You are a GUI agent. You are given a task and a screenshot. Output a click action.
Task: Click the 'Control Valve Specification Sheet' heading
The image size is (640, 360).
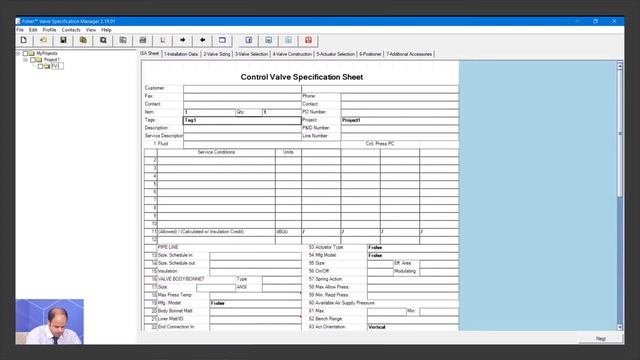(302, 77)
